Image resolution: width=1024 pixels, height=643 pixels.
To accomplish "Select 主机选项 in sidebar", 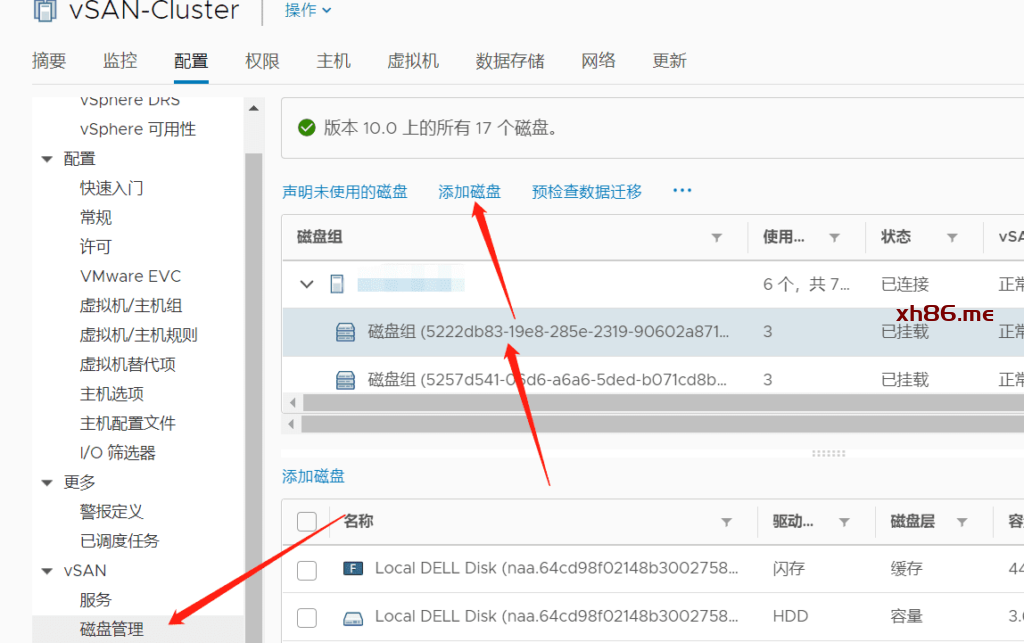I will 112,394.
